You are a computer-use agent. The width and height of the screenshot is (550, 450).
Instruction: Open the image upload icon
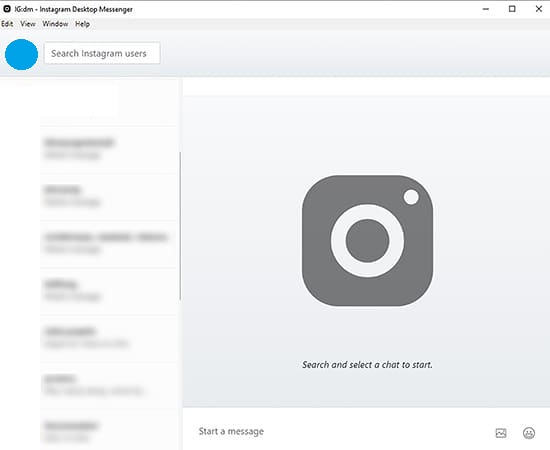pyautogui.click(x=501, y=433)
